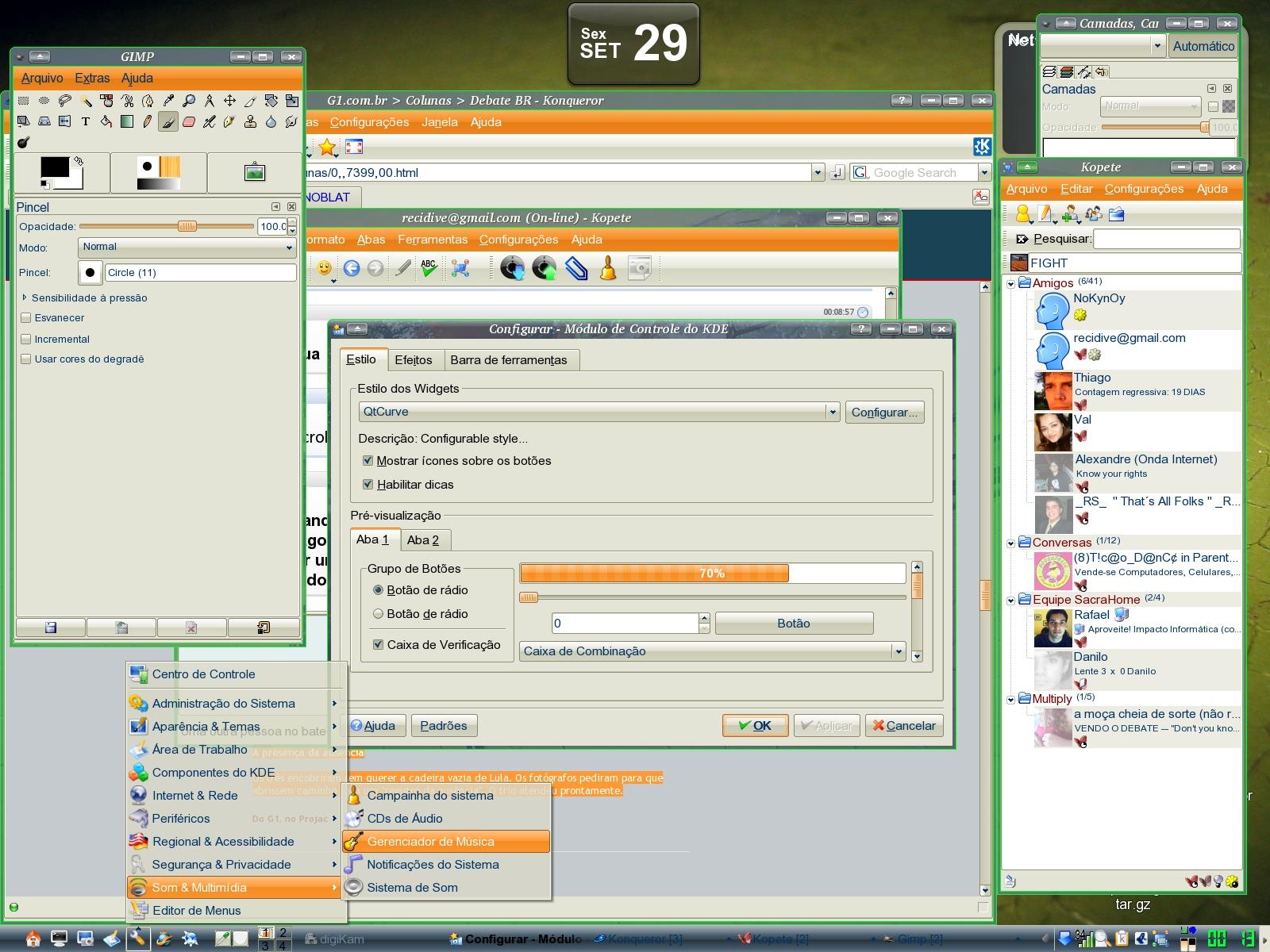The image size is (1270, 952).
Task: Click the Automático button in Camadas dialog
Action: tap(1203, 46)
